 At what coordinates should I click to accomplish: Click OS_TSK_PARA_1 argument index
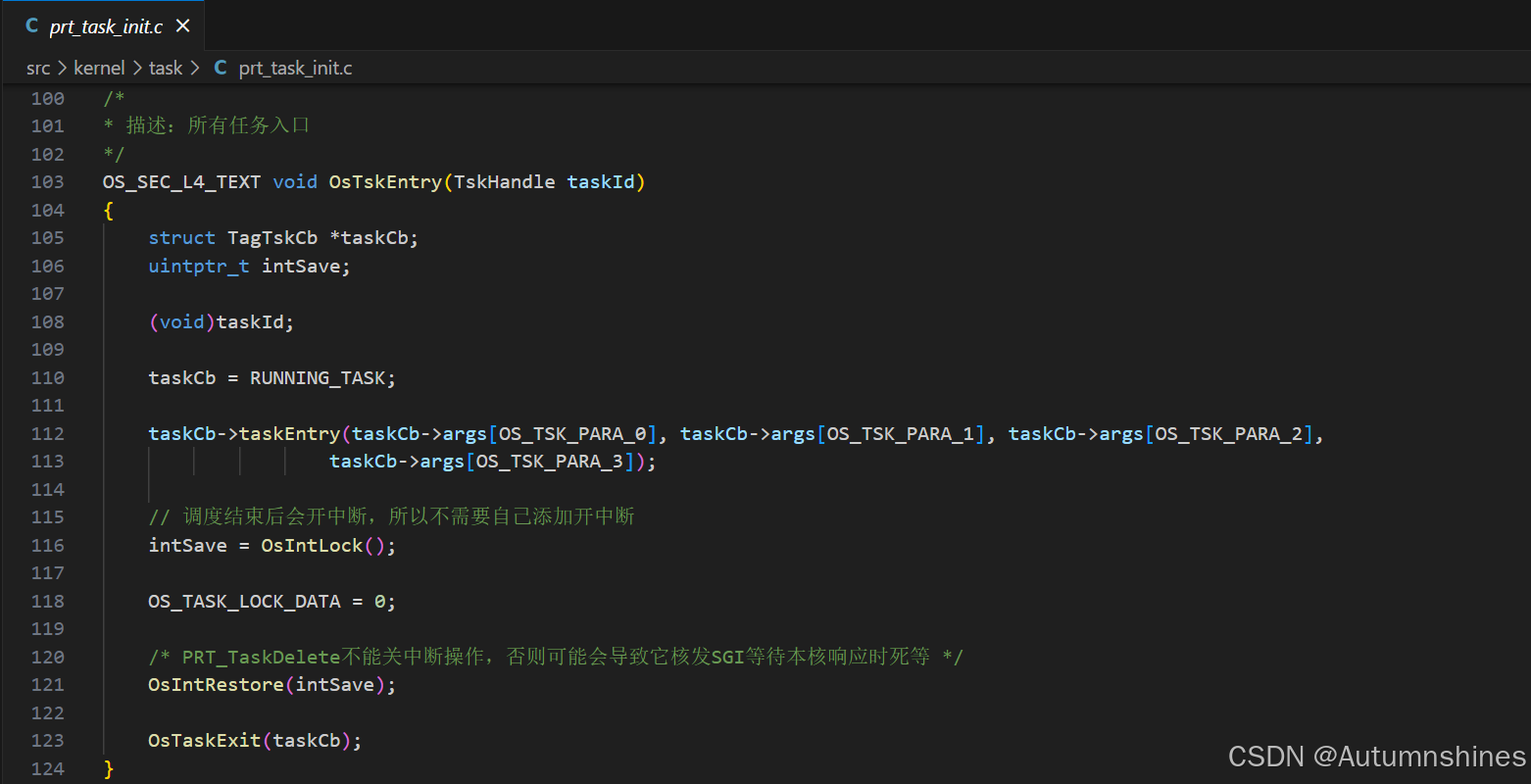(901, 433)
